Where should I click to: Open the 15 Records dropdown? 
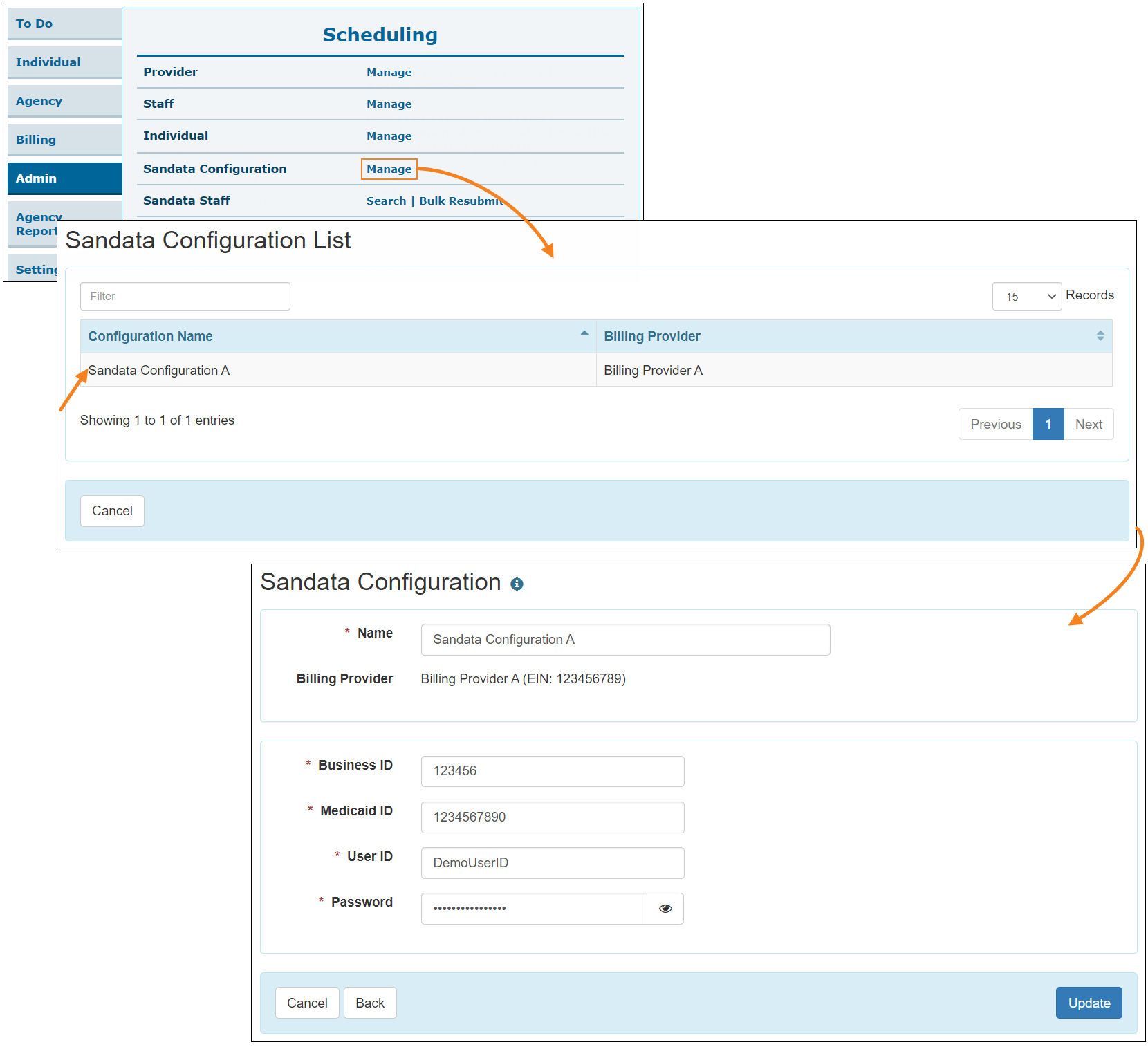click(x=1027, y=296)
